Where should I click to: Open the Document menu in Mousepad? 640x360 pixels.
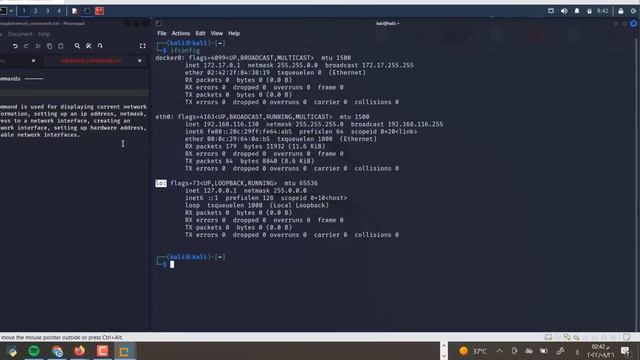(x=20, y=34)
